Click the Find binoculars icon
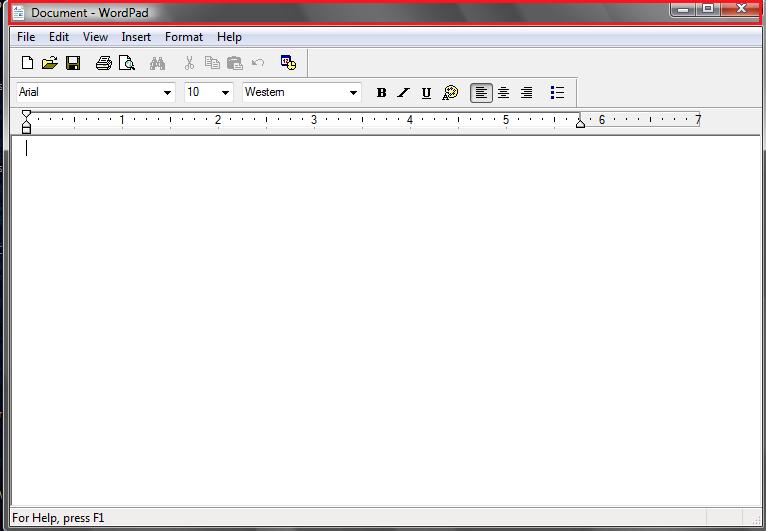 pos(157,63)
